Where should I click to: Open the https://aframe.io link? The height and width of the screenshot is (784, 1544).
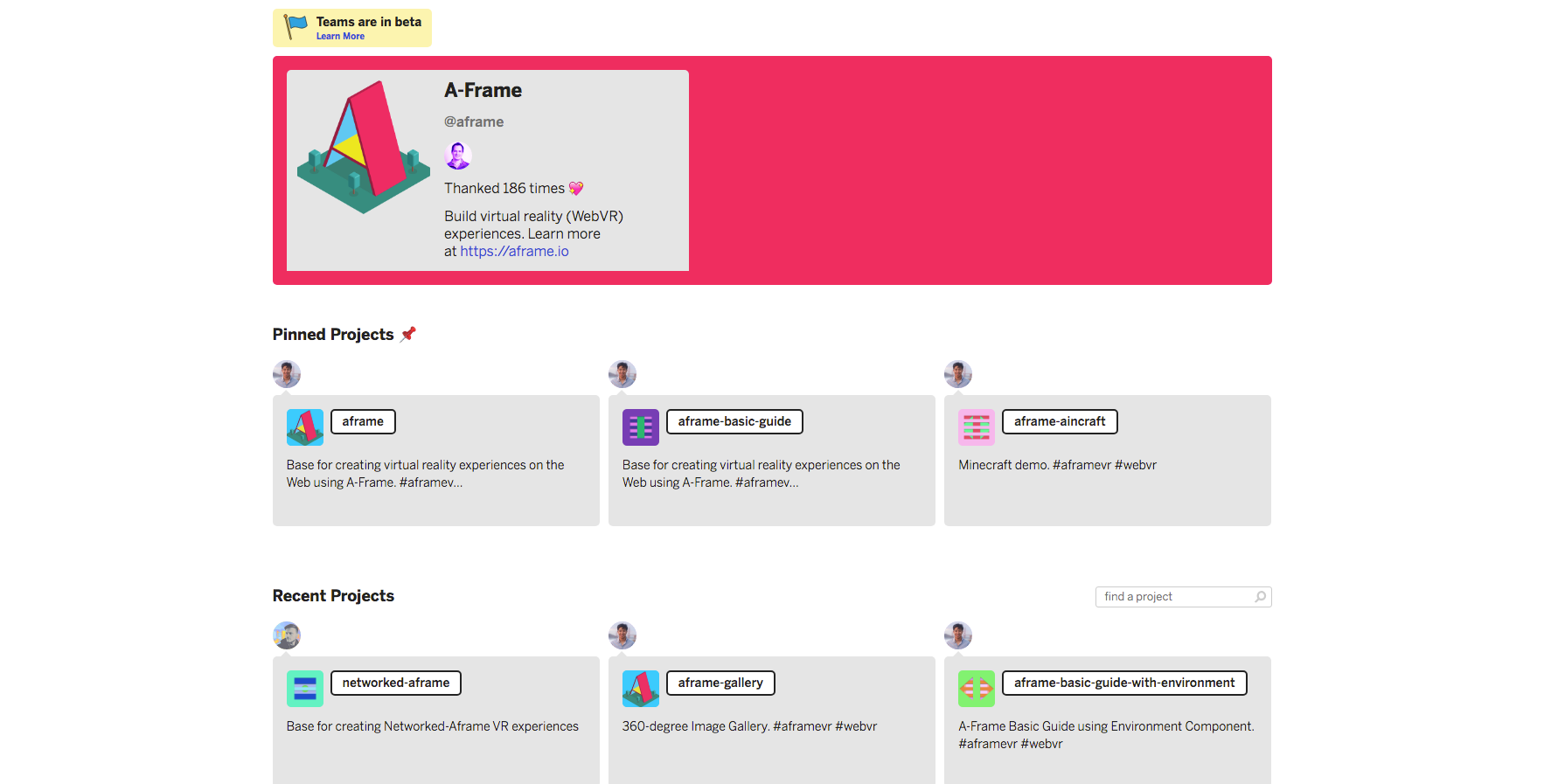click(x=514, y=252)
